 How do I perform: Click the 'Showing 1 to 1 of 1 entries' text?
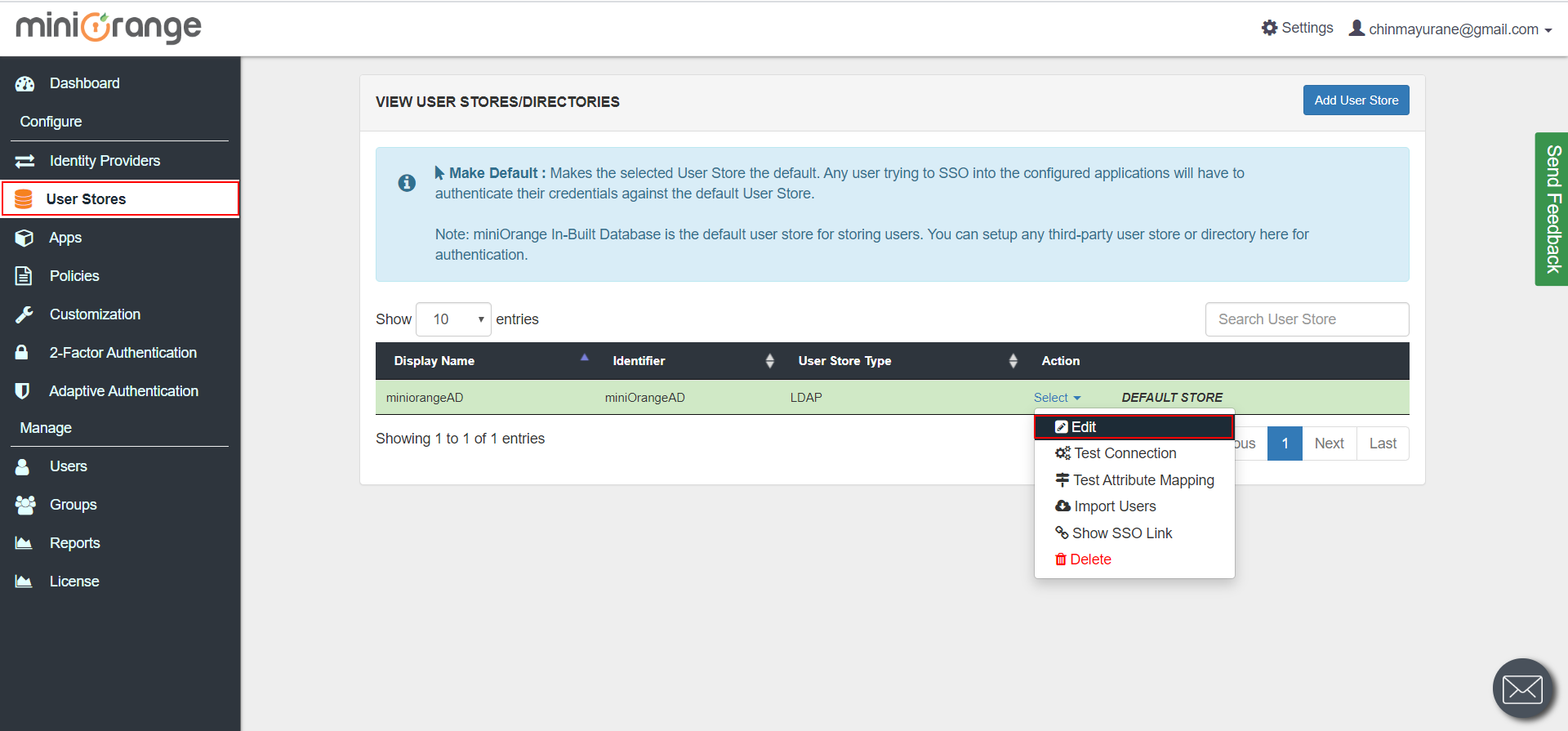pyautogui.click(x=460, y=439)
